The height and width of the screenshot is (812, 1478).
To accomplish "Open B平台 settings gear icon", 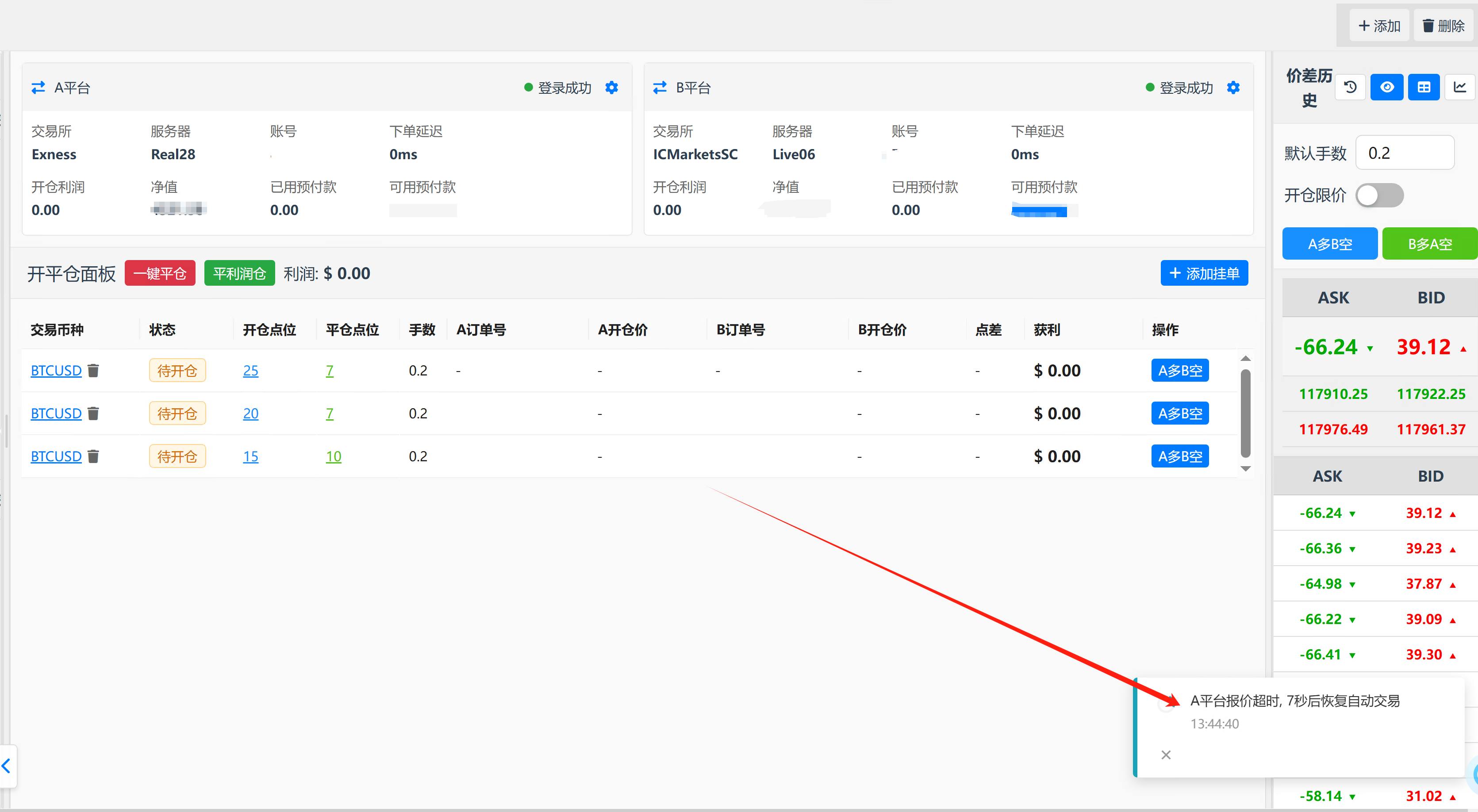I will tap(1233, 88).
